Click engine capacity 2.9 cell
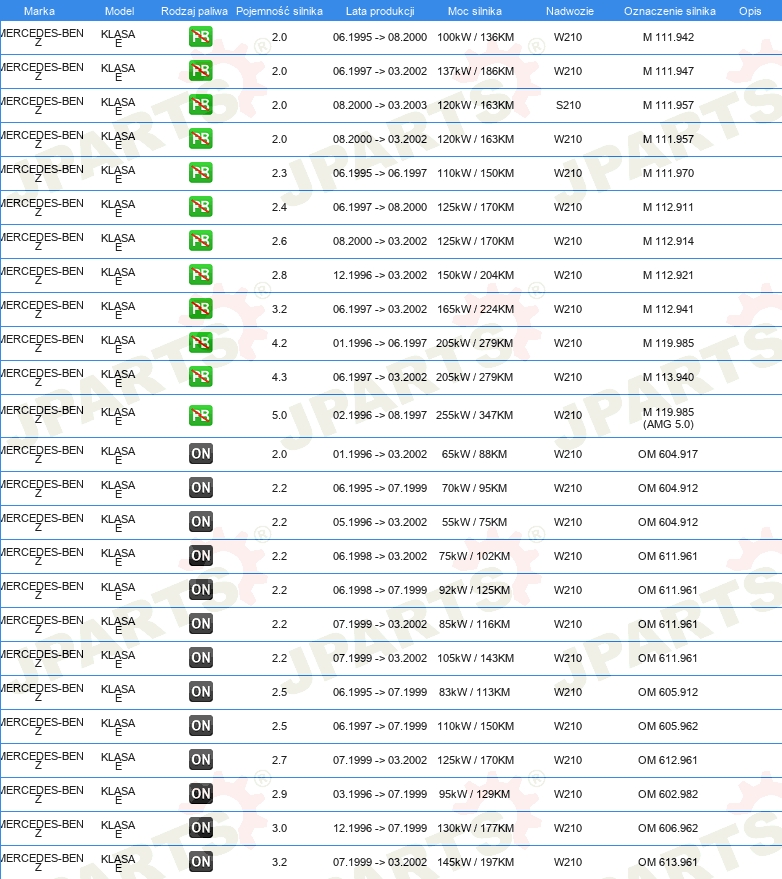Image resolution: width=782 pixels, height=879 pixels. pyautogui.click(x=279, y=794)
